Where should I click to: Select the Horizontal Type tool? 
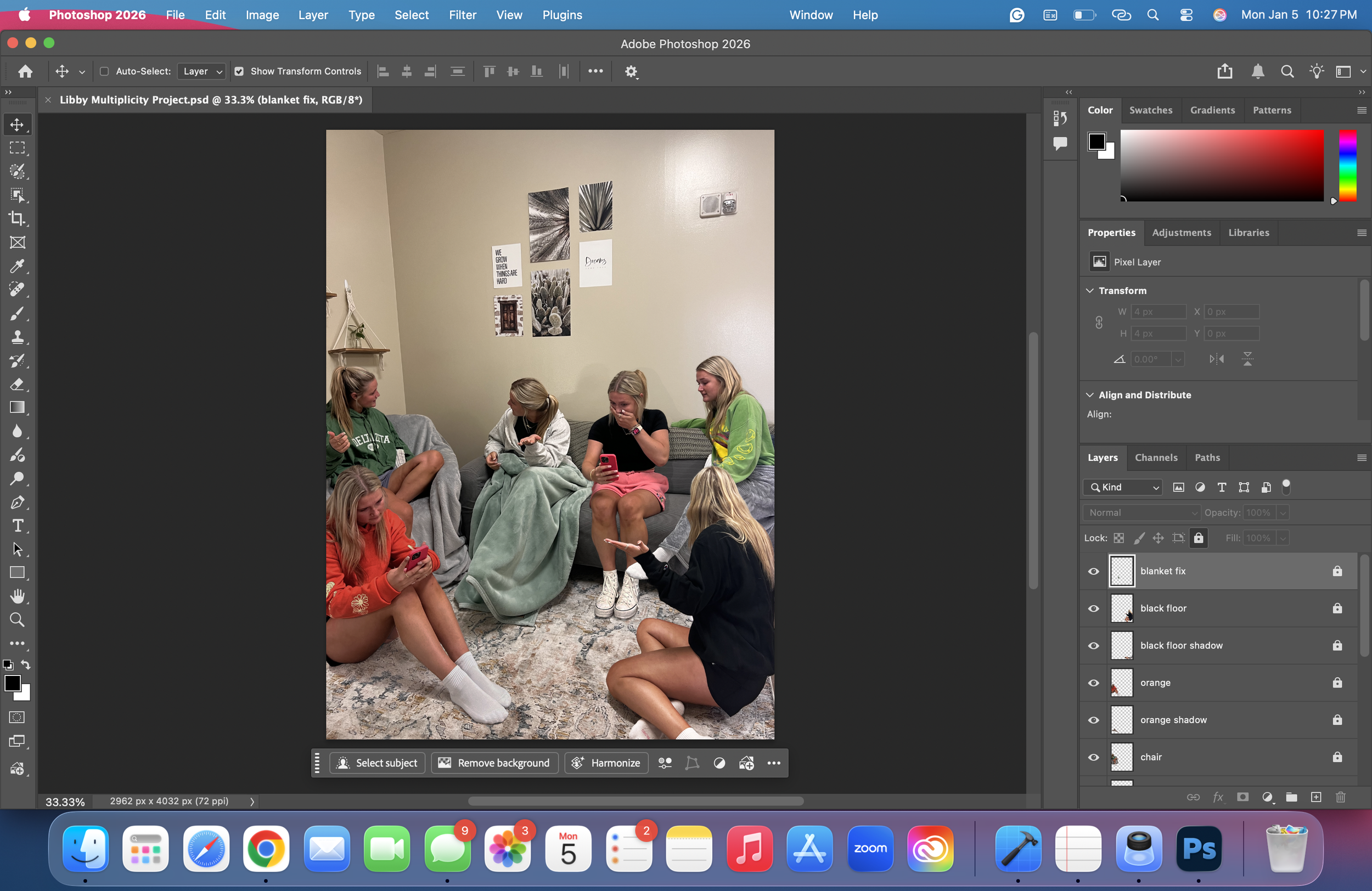coord(18,526)
